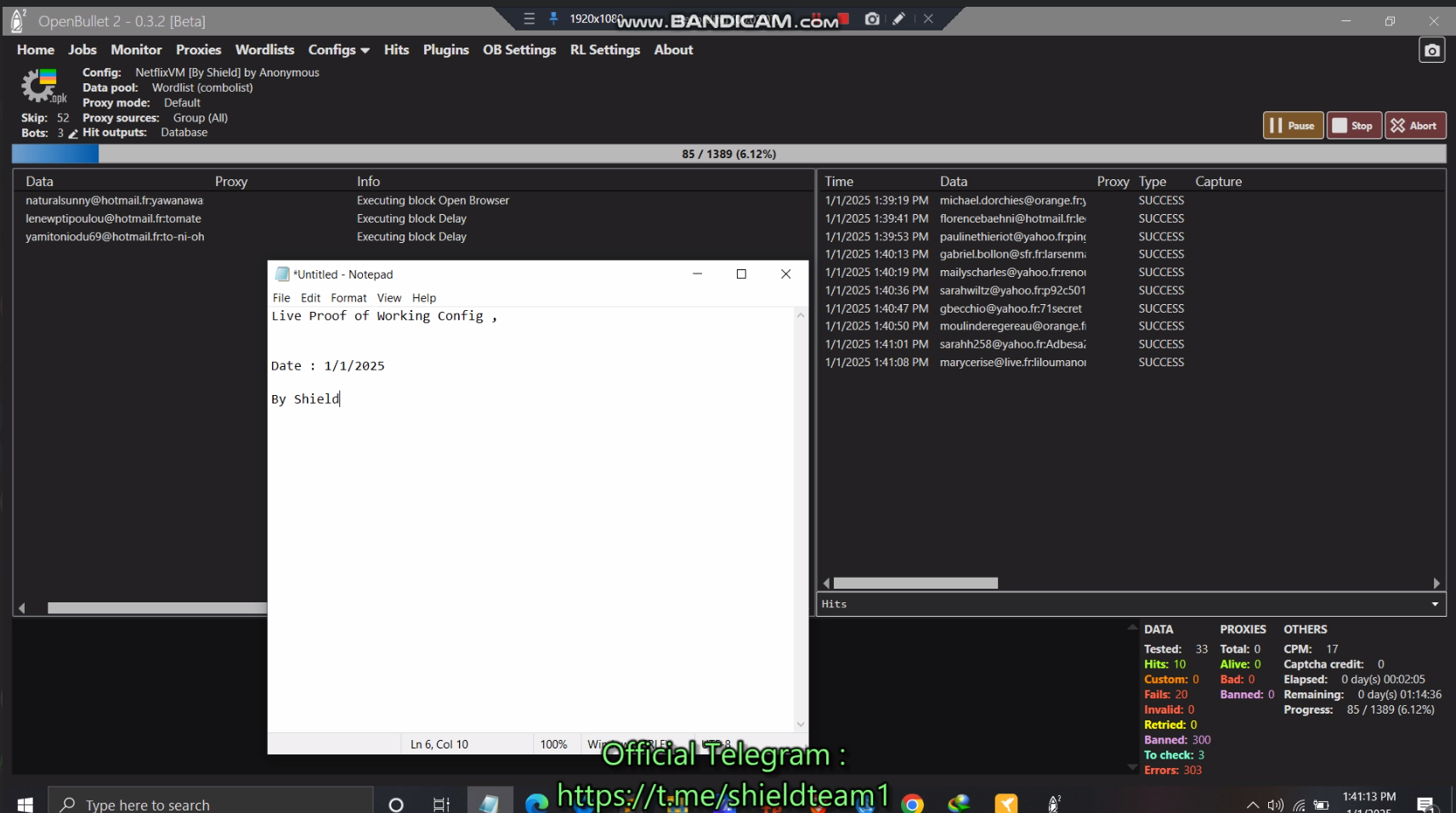Image resolution: width=1456 pixels, height=813 pixels.
Task: Open the Notepad Edit menu
Action: click(x=310, y=298)
